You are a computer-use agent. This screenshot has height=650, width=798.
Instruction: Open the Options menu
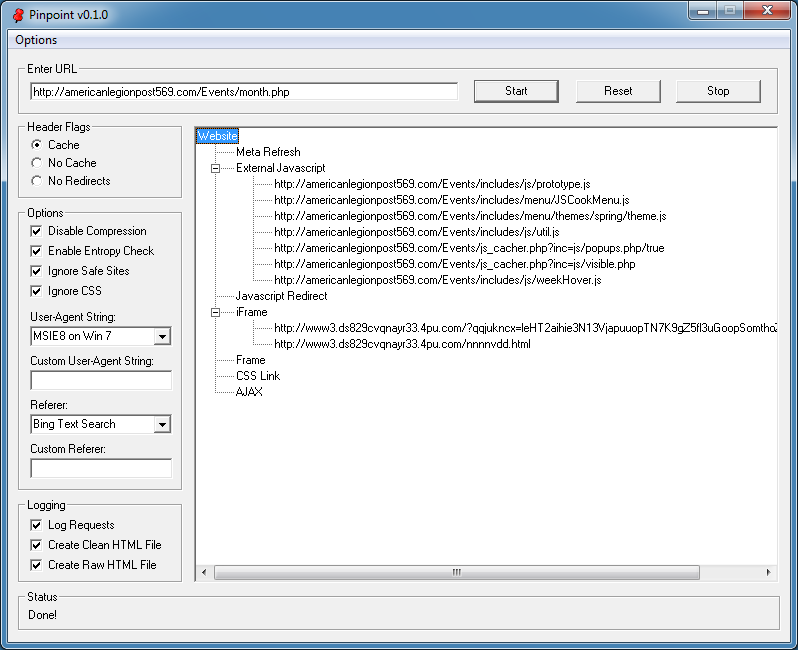[36, 40]
